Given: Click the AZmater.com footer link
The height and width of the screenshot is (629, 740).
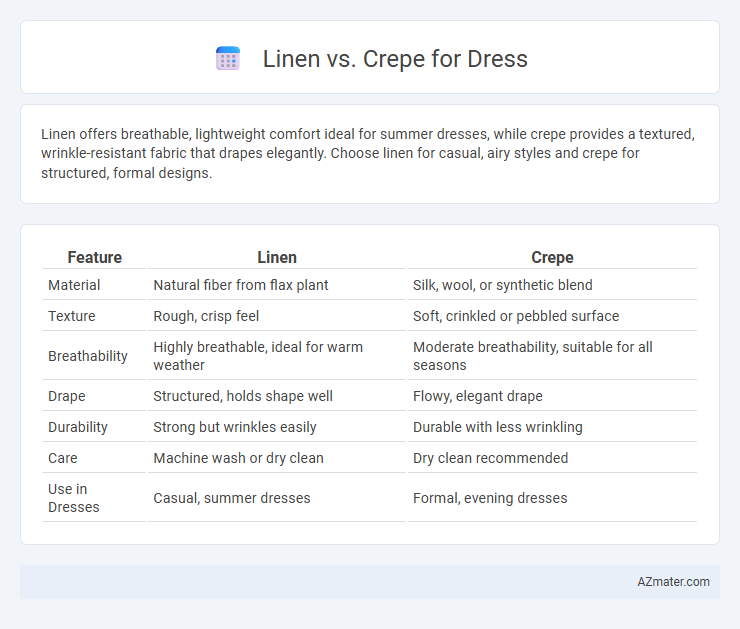Looking at the screenshot, I should (673, 581).
